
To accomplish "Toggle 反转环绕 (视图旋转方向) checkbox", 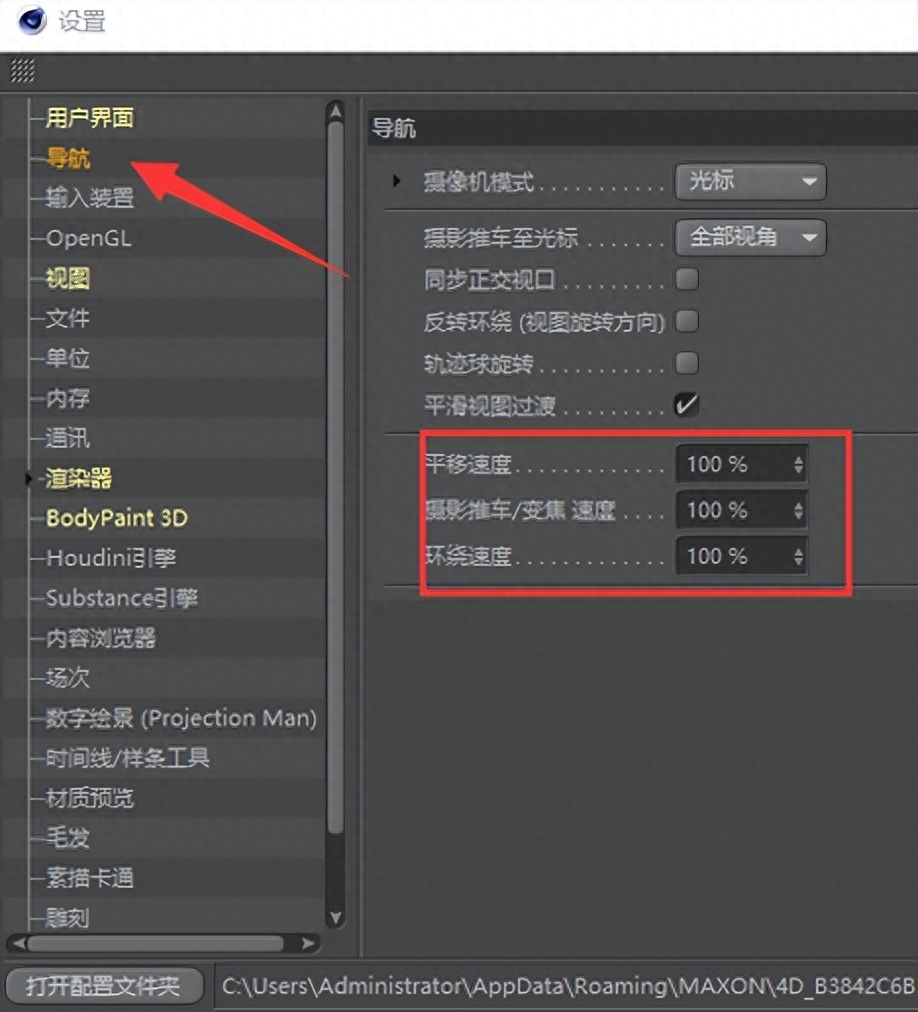I will [x=687, y=321].
